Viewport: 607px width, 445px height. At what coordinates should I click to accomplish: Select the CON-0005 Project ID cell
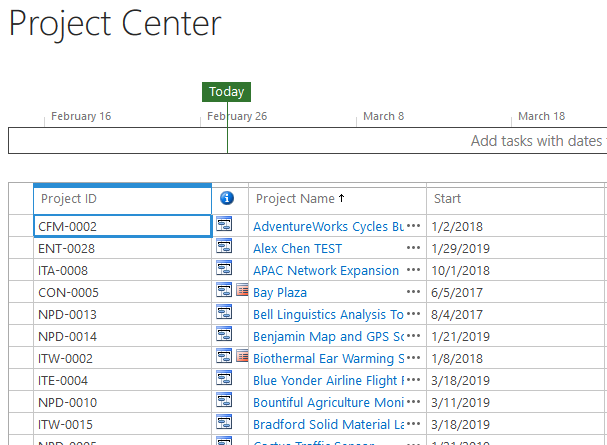coord(123,292)
